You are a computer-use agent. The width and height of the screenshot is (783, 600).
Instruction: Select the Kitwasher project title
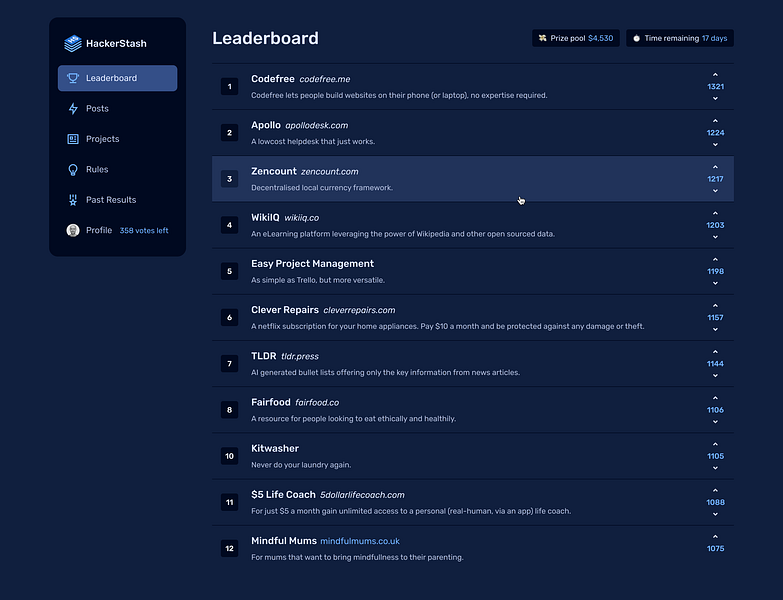pyautogui.click(x=275, y=449)
